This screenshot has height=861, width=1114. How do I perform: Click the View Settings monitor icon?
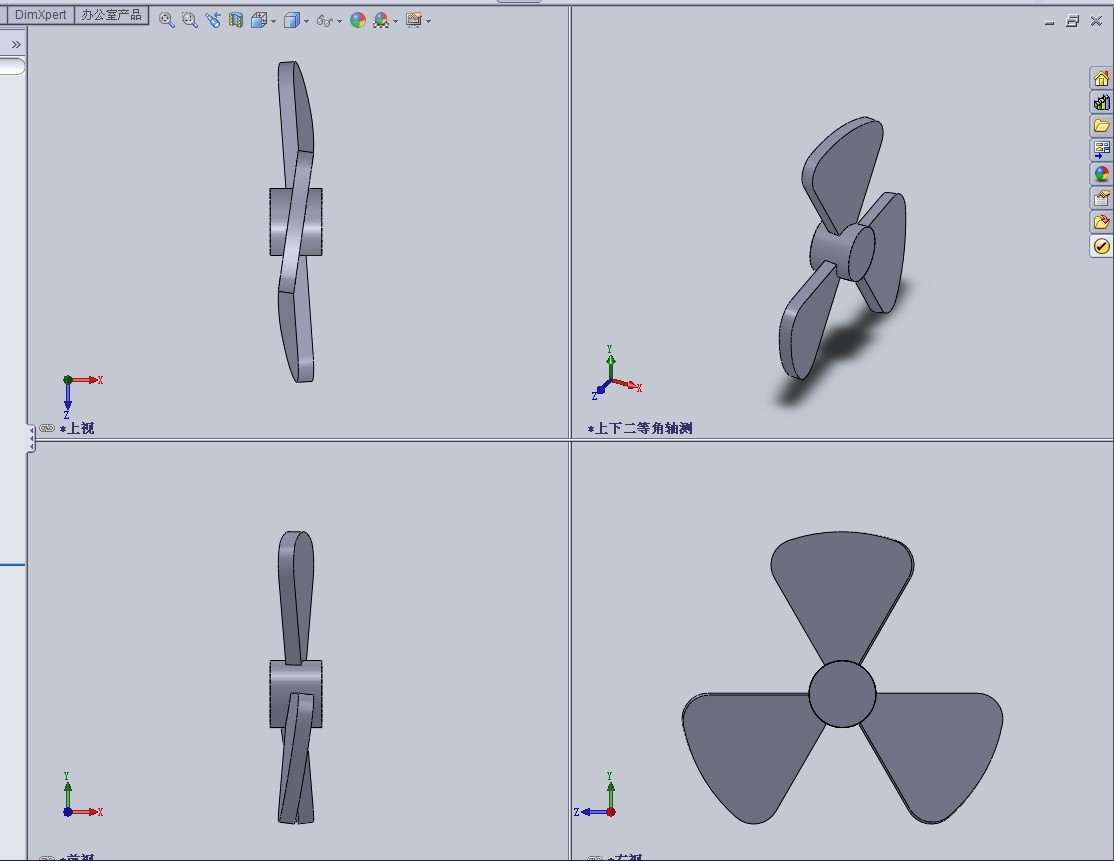click(413, 21)
